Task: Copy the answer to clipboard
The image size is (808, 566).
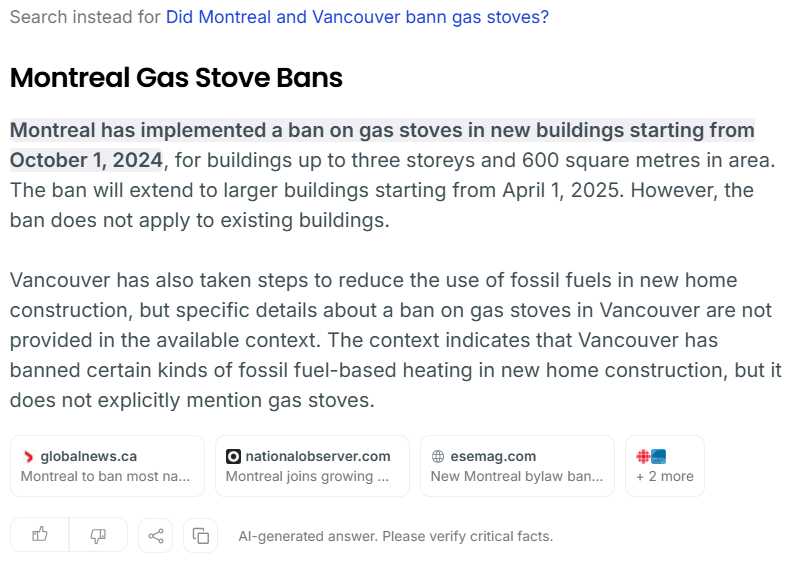Action: (x=200, y=536)
